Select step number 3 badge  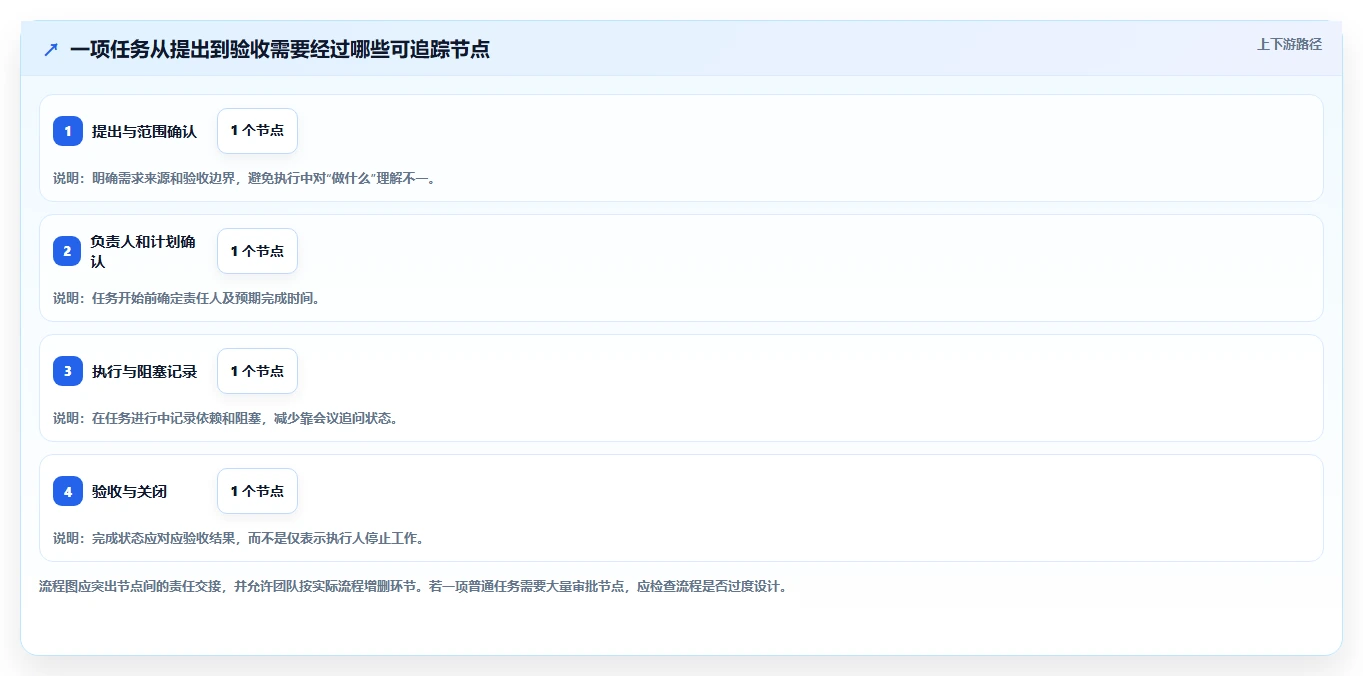(x=68, y=371)
